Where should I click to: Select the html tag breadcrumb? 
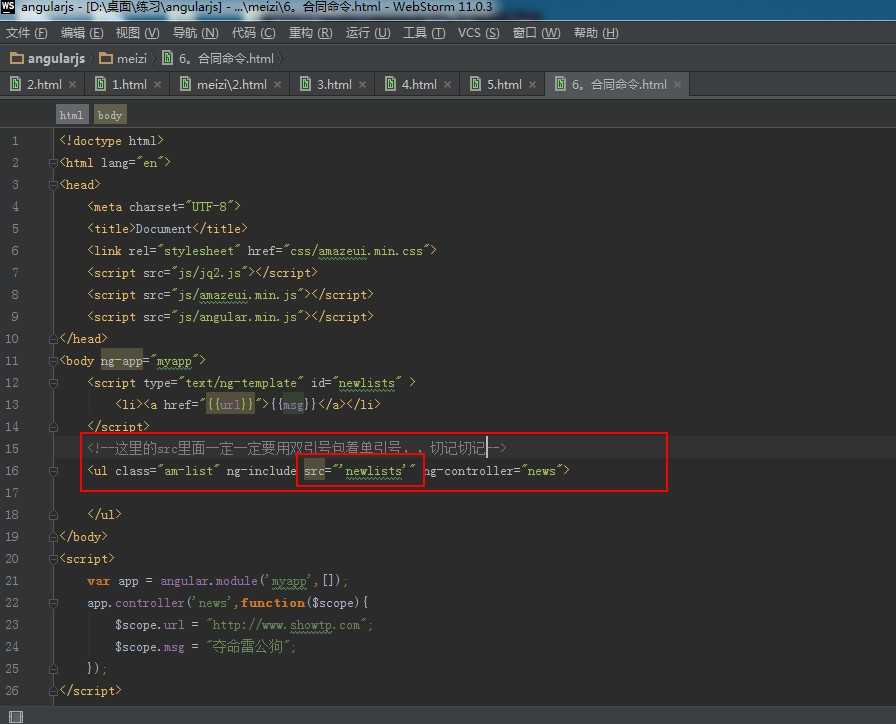click(71, 115)
